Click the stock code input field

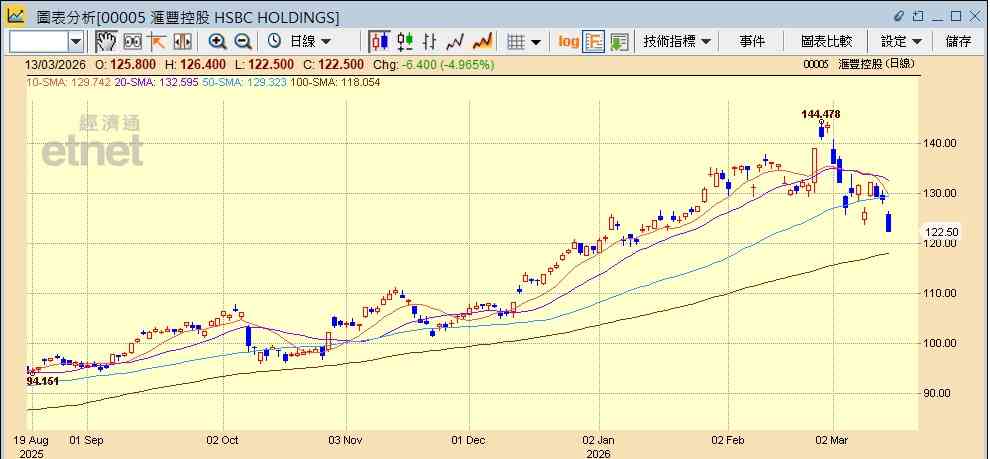tap(38, 42)
